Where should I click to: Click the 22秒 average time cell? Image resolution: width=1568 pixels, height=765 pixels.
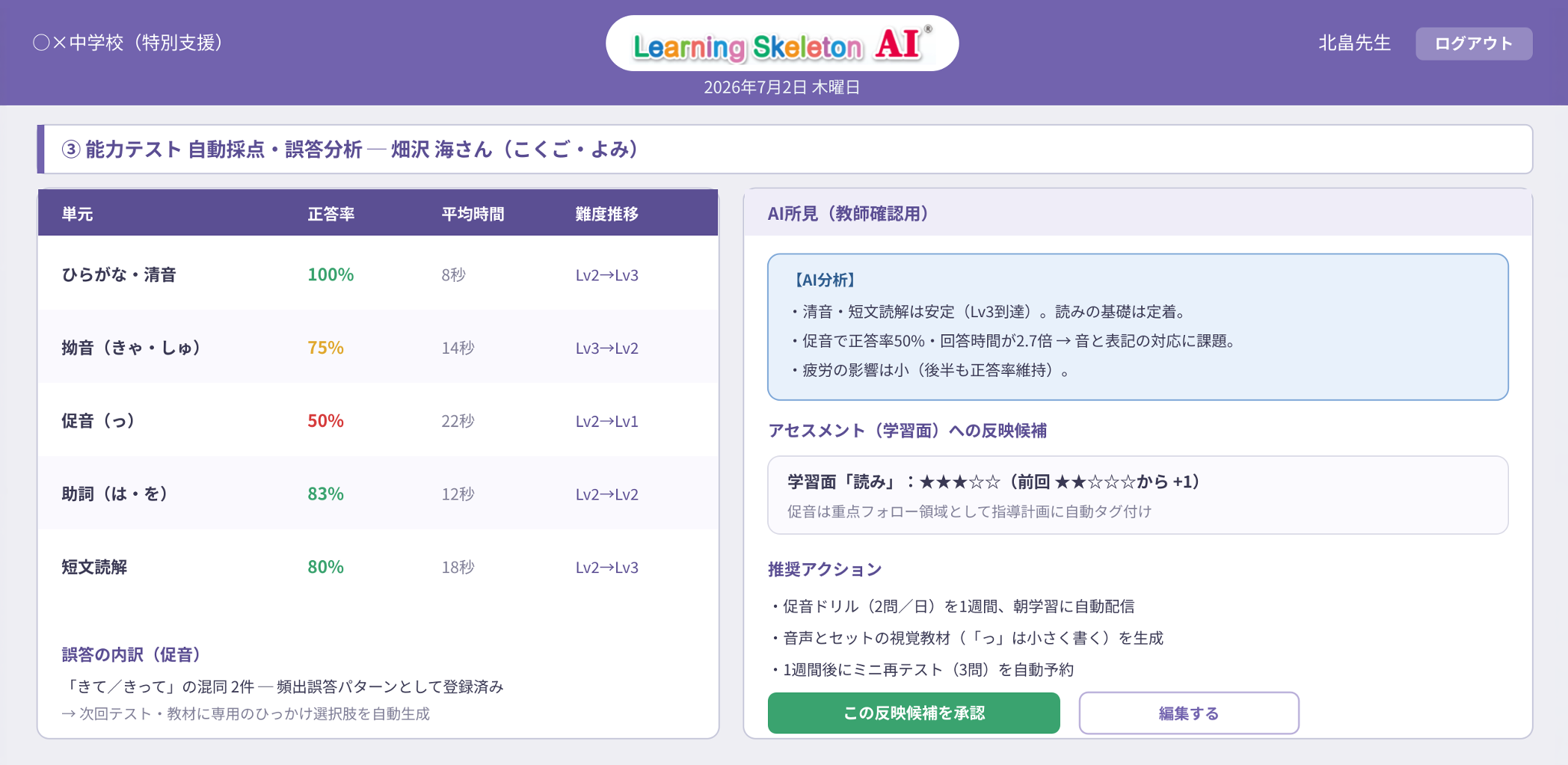coord(458,421)
